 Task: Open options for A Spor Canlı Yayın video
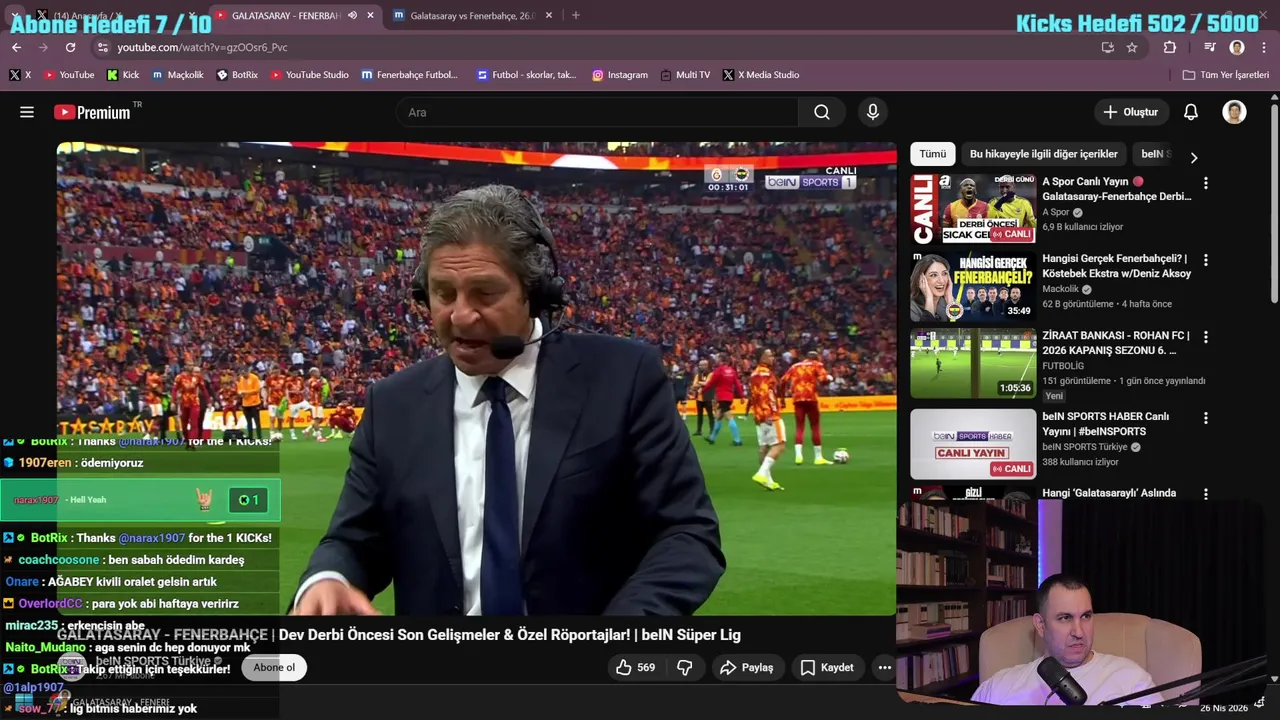pyautogui.click(x=1205, y=183)
